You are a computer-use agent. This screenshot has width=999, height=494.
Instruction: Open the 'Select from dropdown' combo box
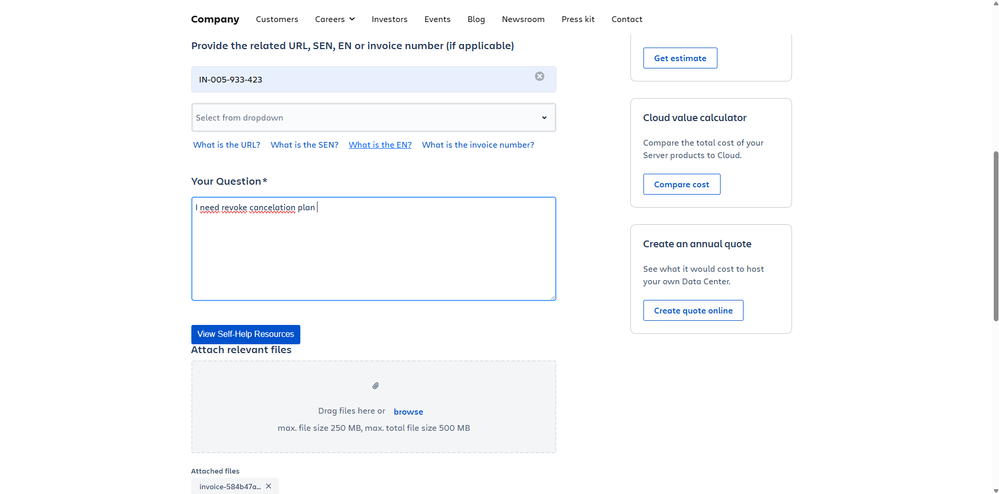tap(373, 118)
